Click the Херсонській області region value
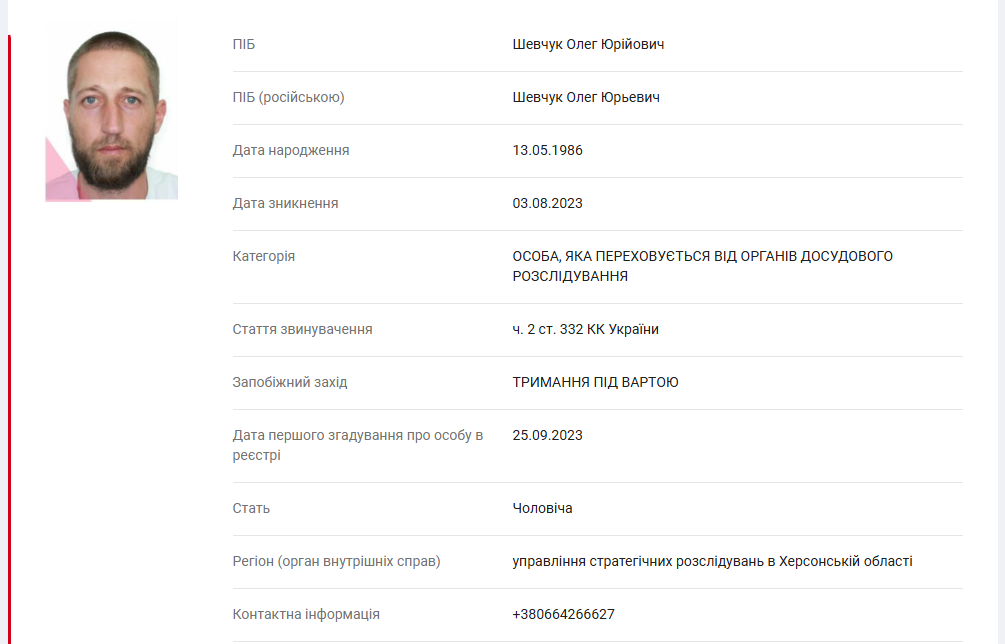Image resolution: width=1005 pixels, height=644 pixels. point(712,561)
